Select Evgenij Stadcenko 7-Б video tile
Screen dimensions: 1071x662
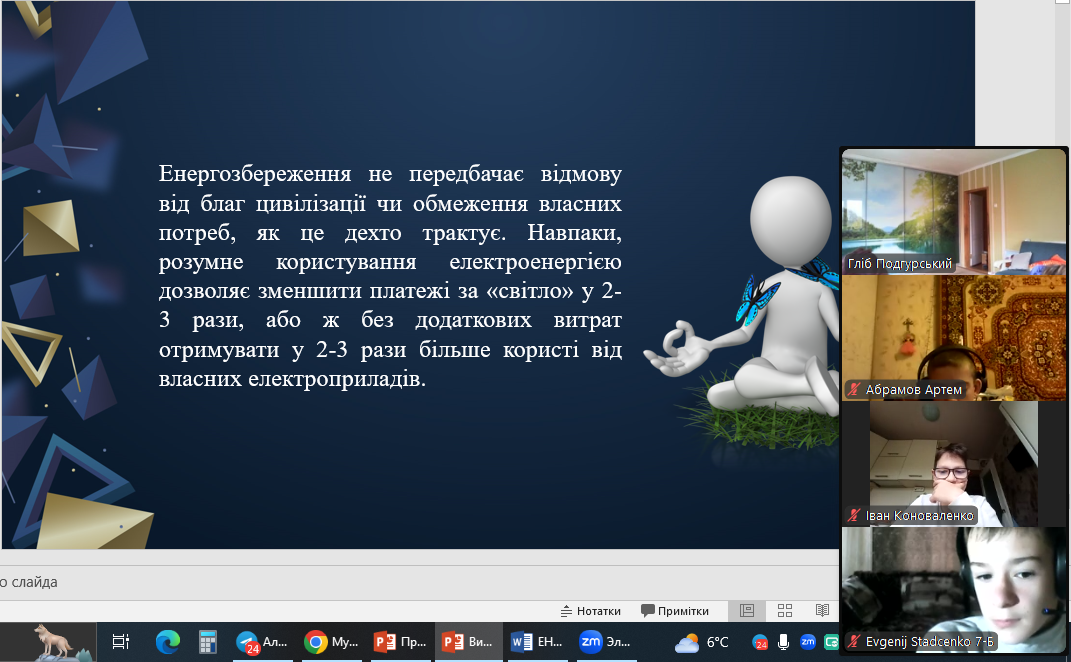[954, 589]
